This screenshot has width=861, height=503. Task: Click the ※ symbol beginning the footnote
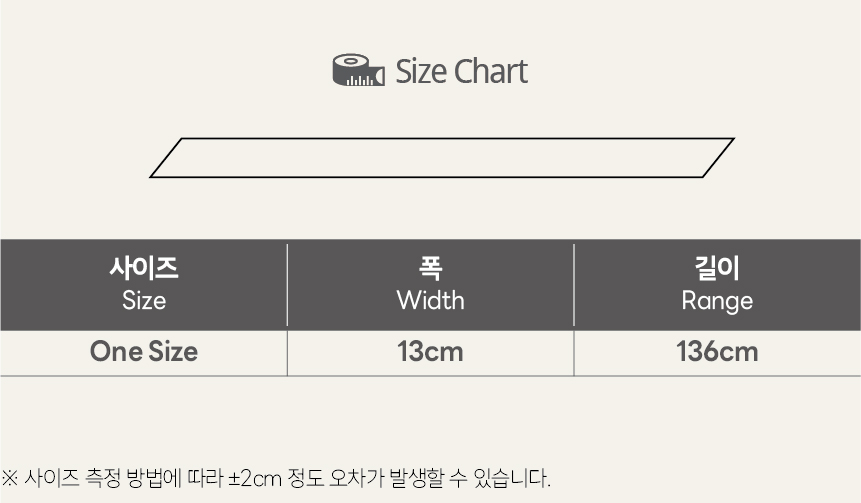[x=10, y=478]
